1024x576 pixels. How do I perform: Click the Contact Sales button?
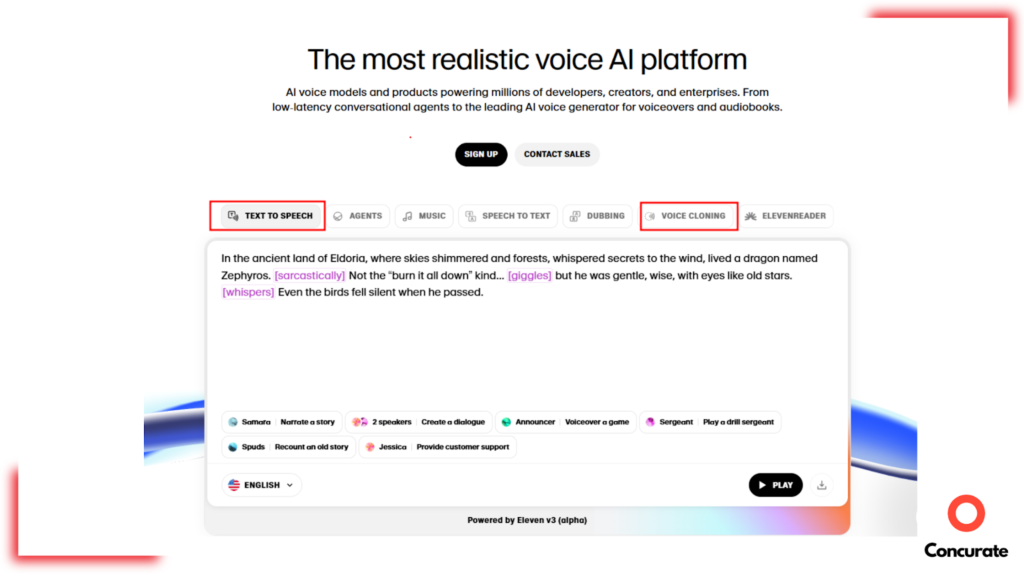pos(557,154)
